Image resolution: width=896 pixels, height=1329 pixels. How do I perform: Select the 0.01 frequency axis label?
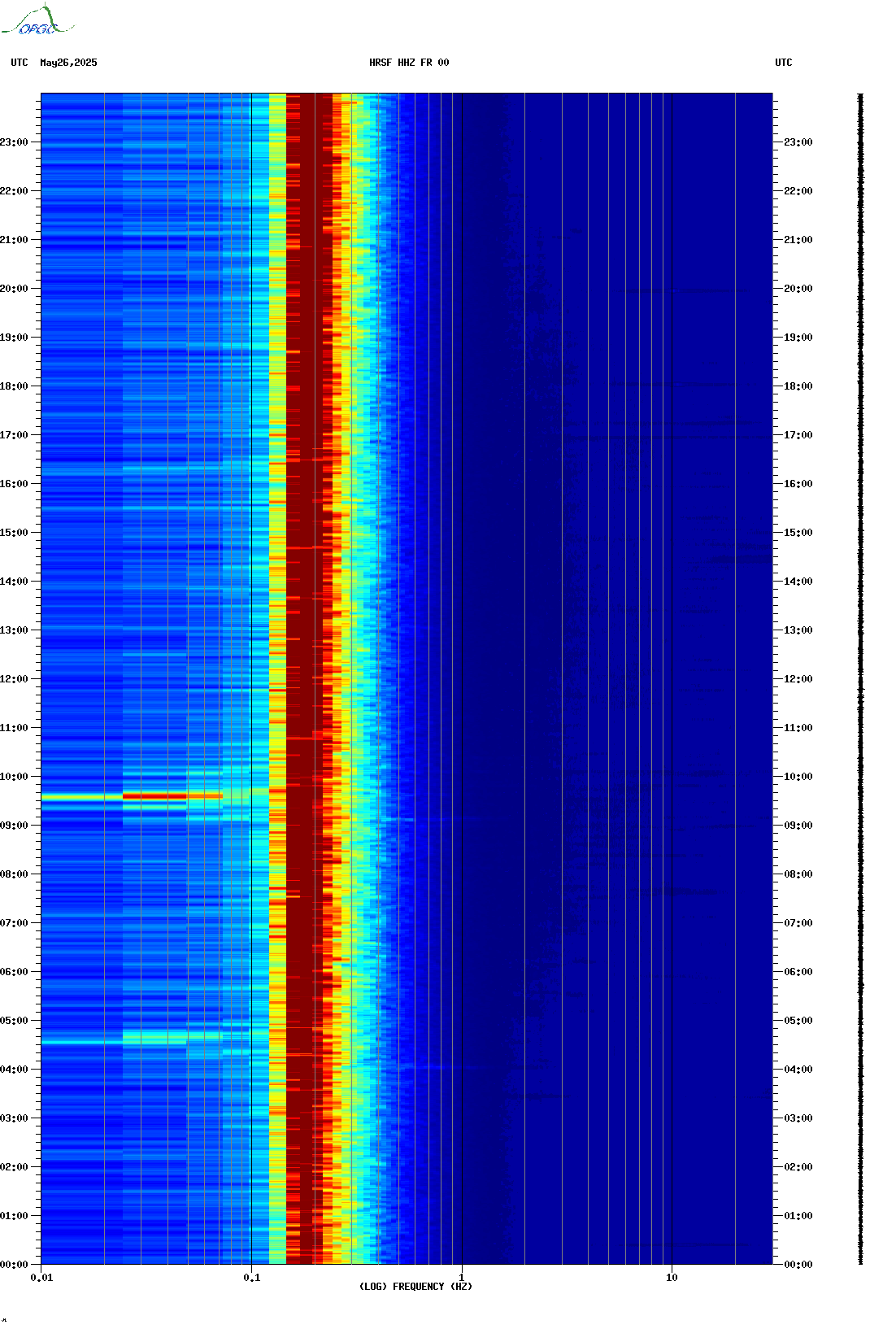coord(41,1278)
